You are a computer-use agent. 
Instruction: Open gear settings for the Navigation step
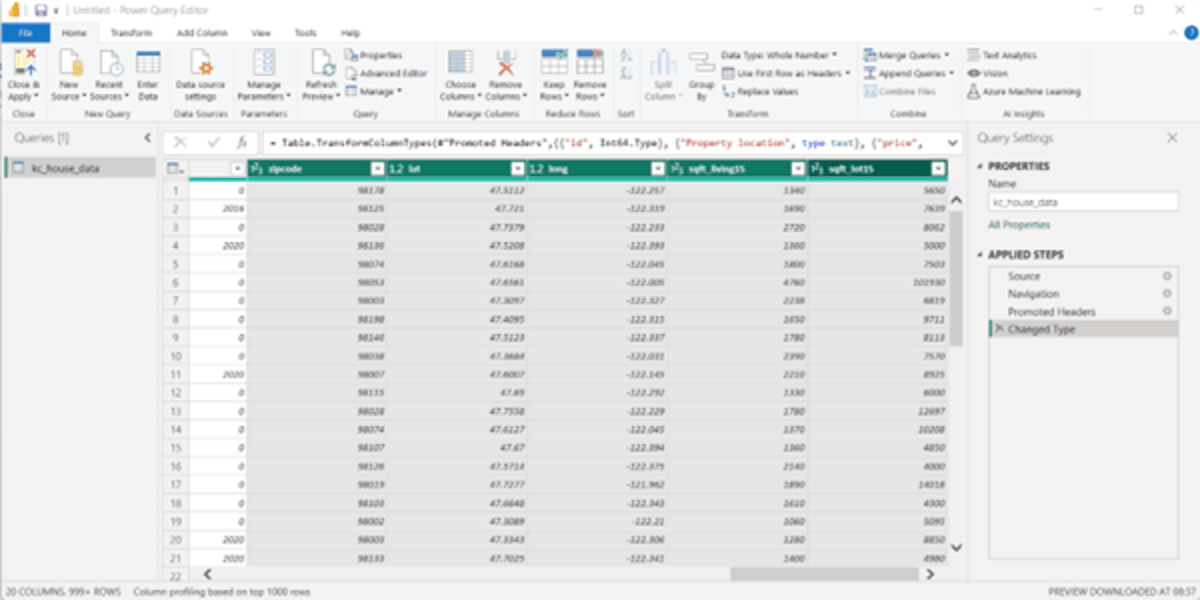coord(1166,294)
